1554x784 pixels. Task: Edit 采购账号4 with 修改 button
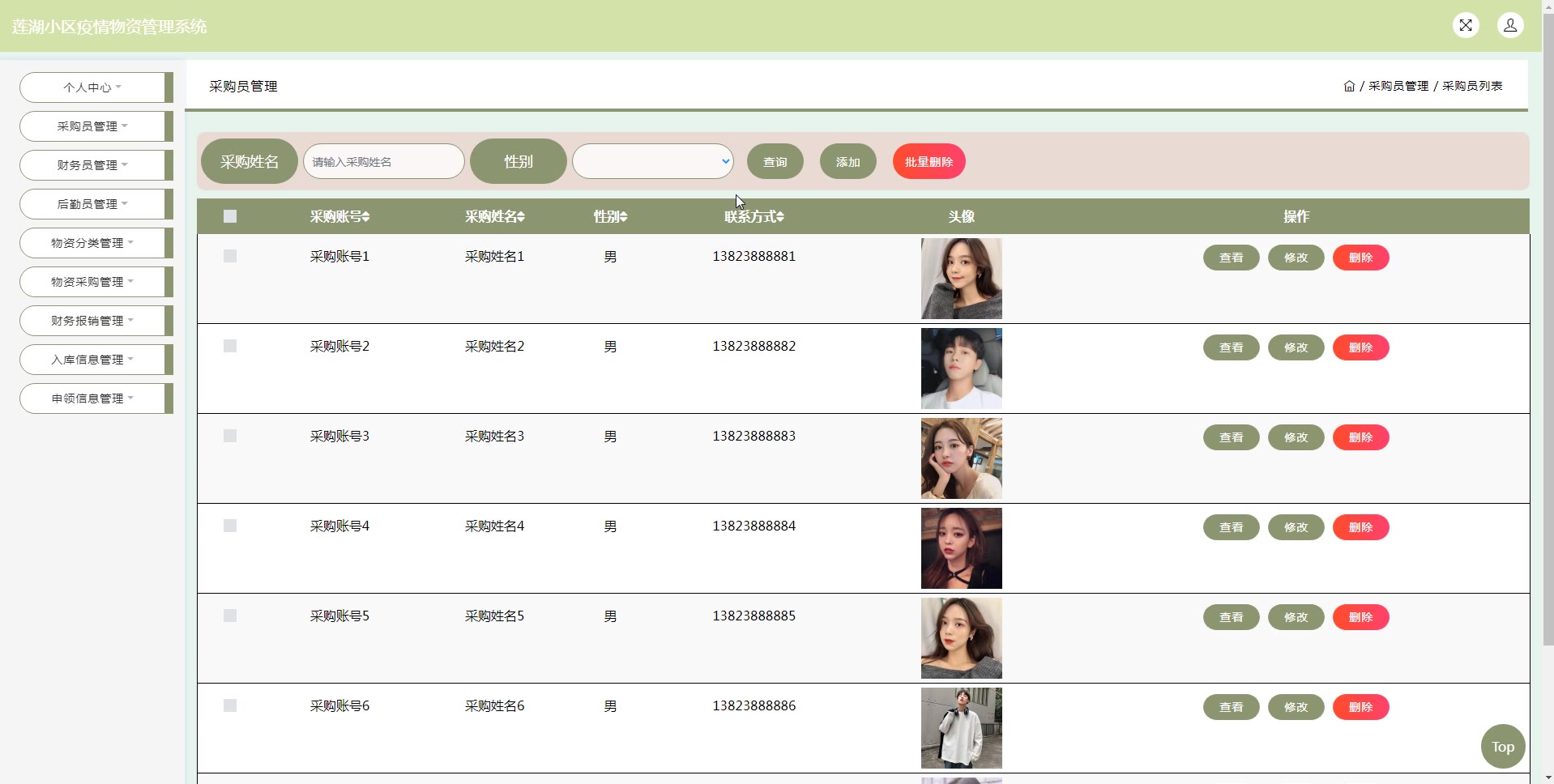click(x=1296, y=527)
